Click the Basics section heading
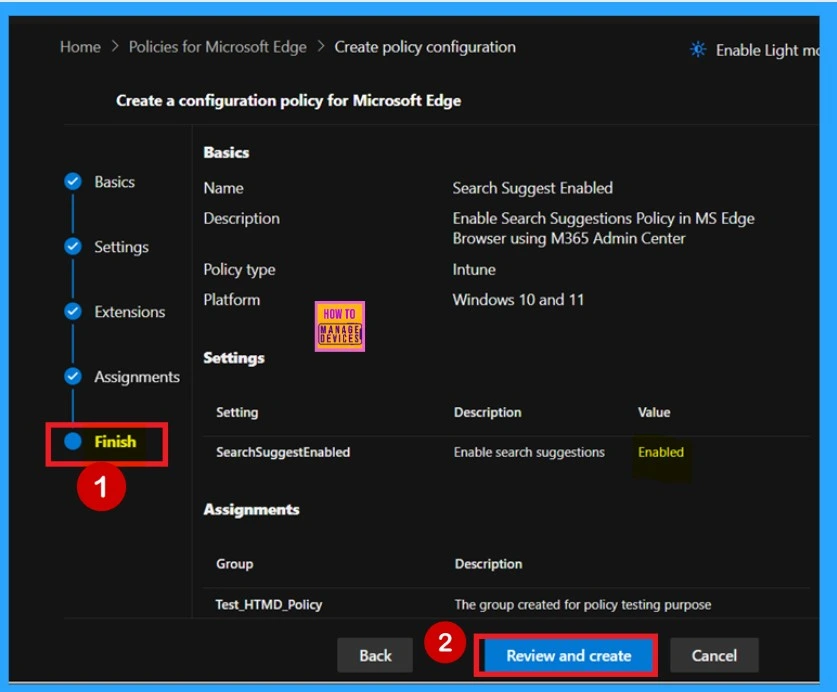 coord(226,153)
